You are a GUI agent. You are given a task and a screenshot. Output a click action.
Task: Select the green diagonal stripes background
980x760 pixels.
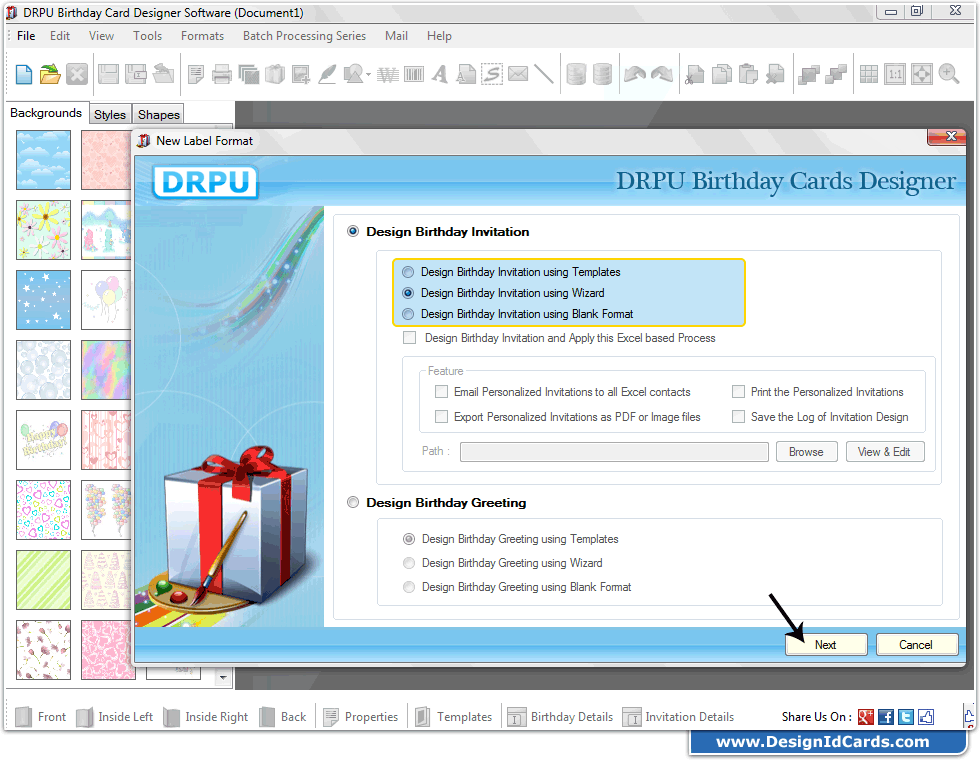(x=43, y=579)
